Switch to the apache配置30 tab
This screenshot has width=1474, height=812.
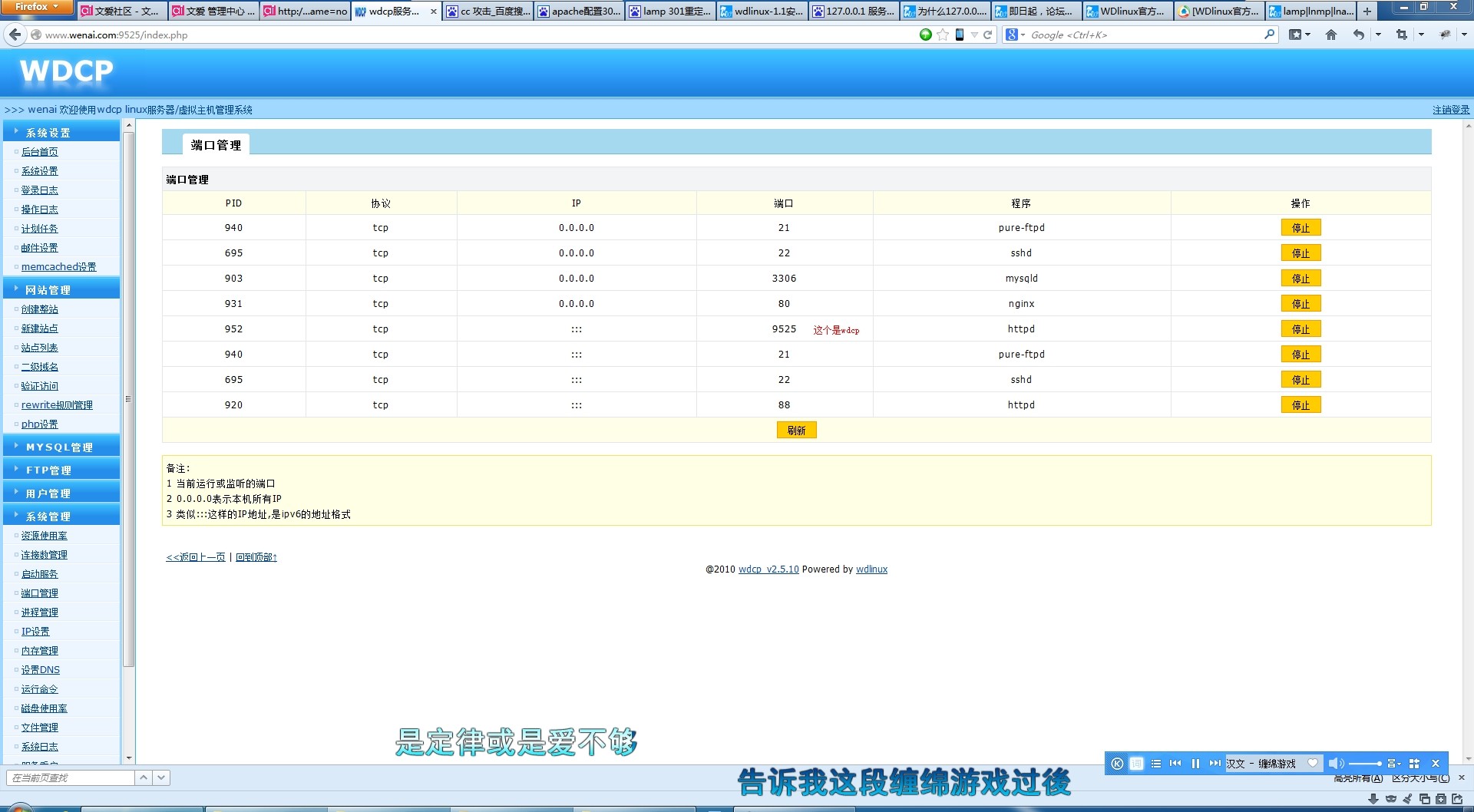[579, 11]
